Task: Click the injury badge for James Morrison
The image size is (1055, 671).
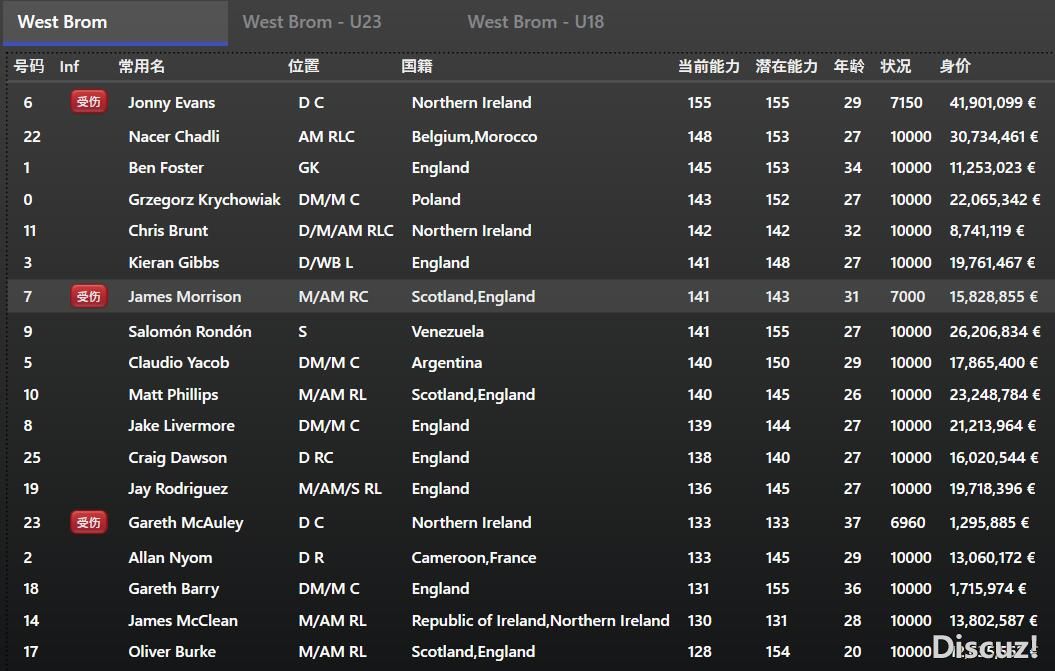Action: (x=88, y=296)
